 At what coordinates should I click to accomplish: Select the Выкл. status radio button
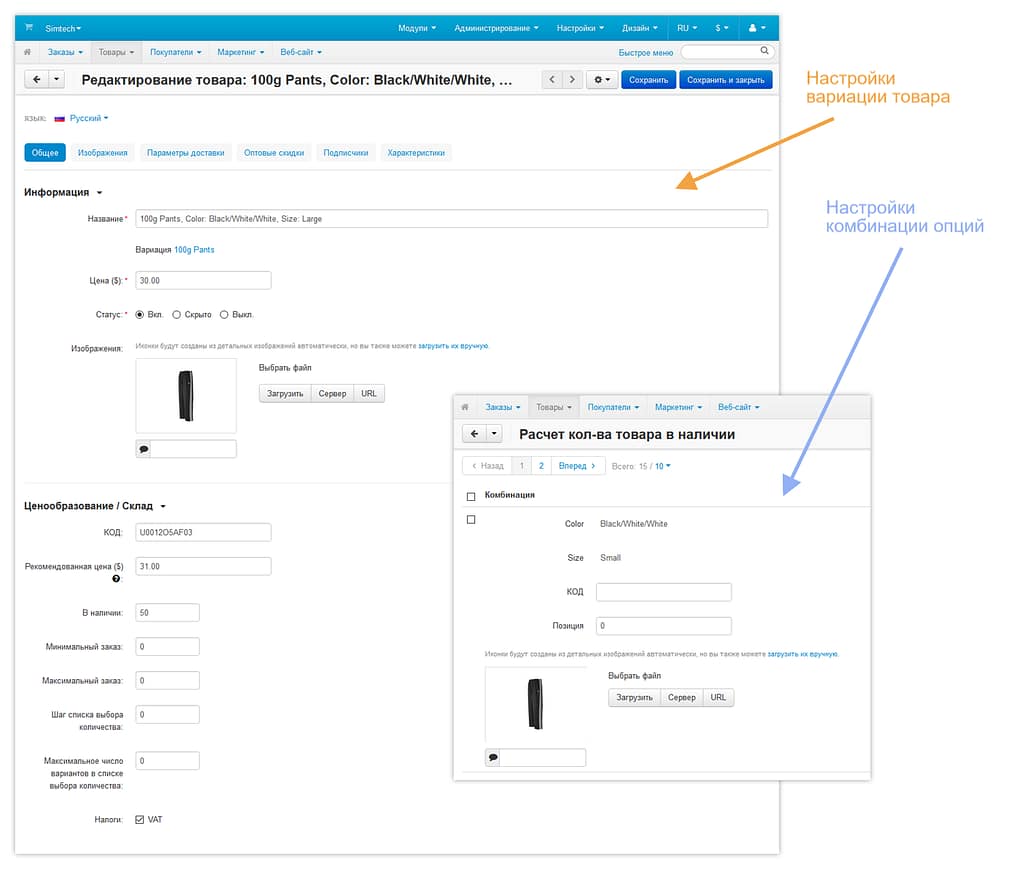(224, 314)
